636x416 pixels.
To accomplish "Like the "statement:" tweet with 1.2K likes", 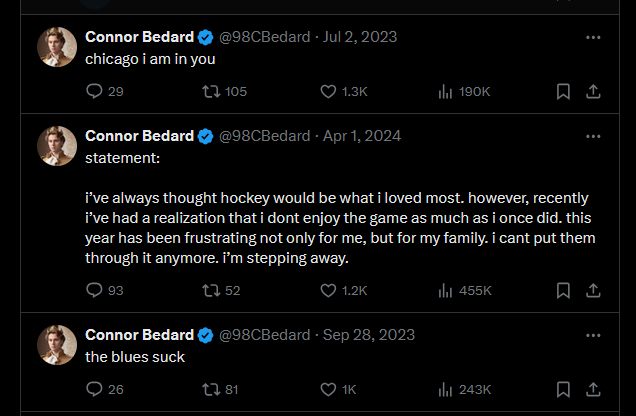I will coord(327,291).
